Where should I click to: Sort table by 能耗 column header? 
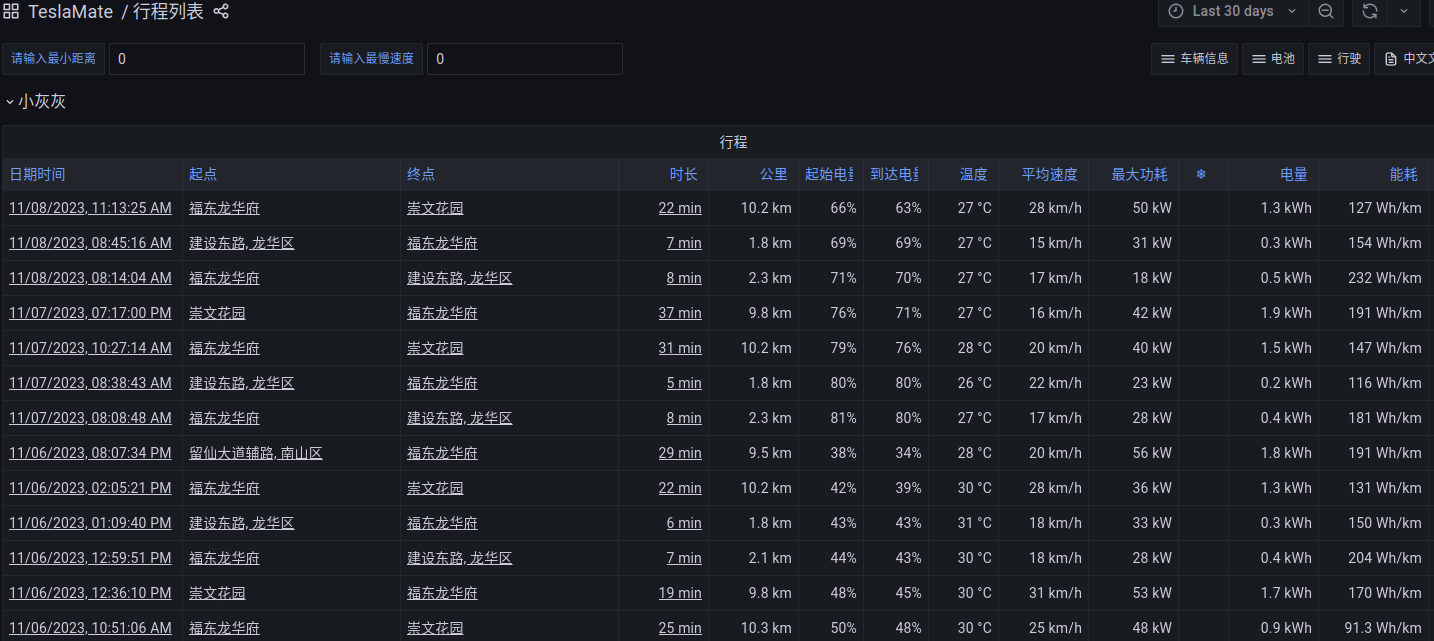click(1403, 174)
